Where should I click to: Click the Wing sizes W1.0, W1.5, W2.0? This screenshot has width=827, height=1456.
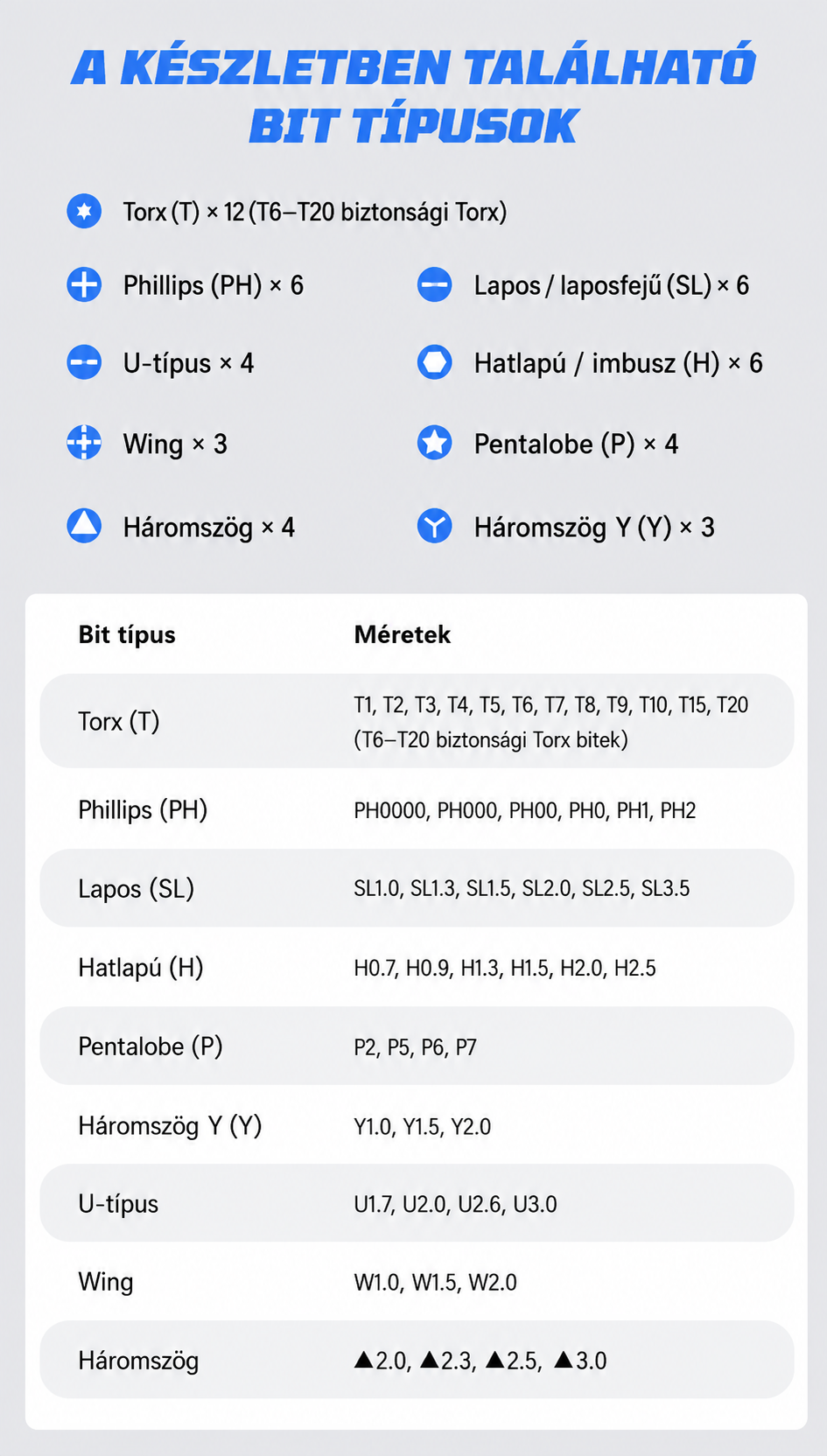coord(435,1283)
